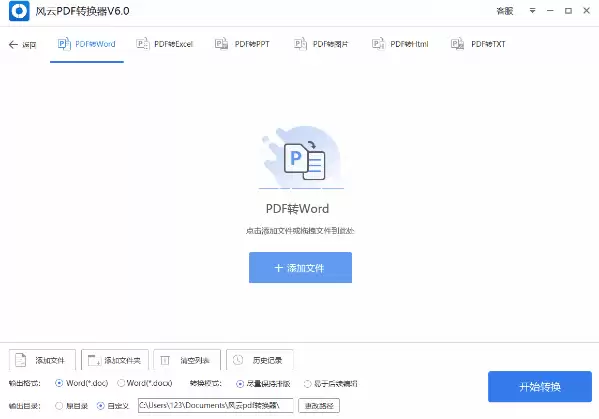Click the clock icon on 历史记录
Viewport: 599px width, 419px height.
[238, 360]
